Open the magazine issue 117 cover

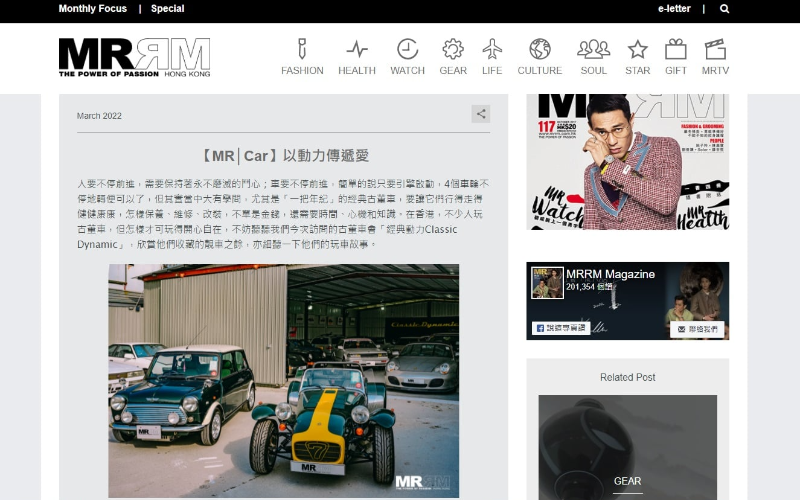[x=627, y=161]
